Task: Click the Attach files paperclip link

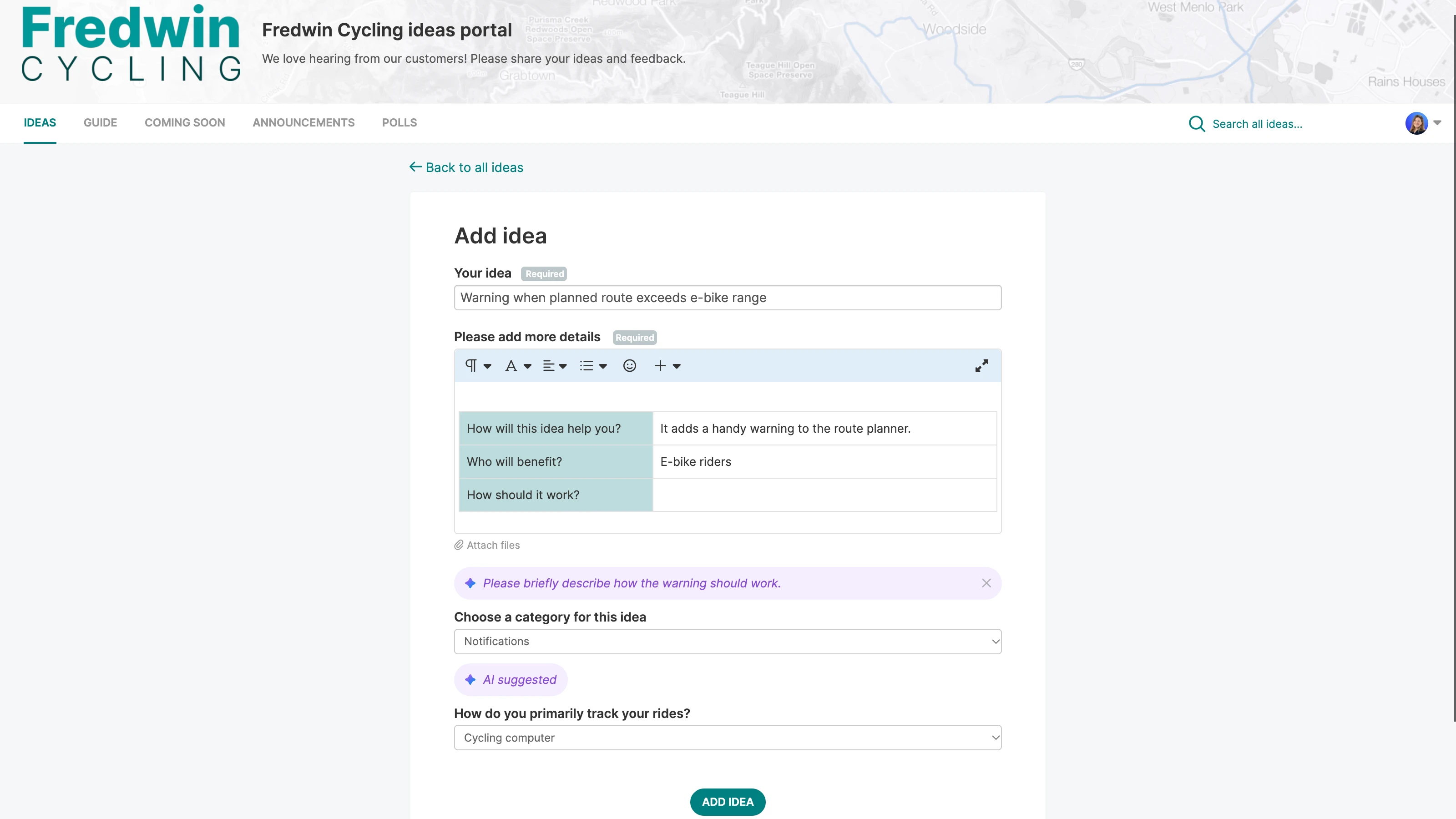Action: point(487,545)
